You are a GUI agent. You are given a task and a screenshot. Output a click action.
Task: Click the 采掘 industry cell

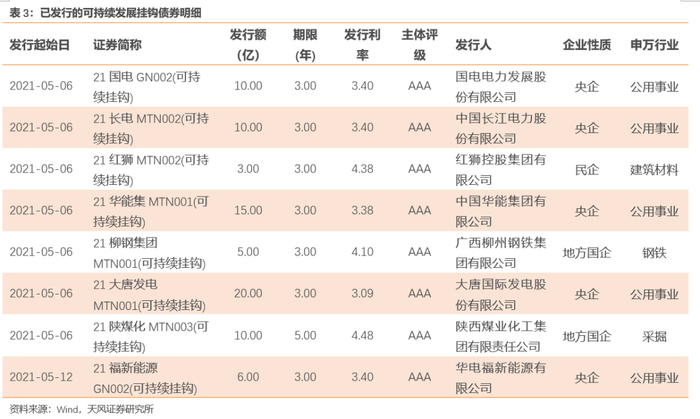click(654, 336)
